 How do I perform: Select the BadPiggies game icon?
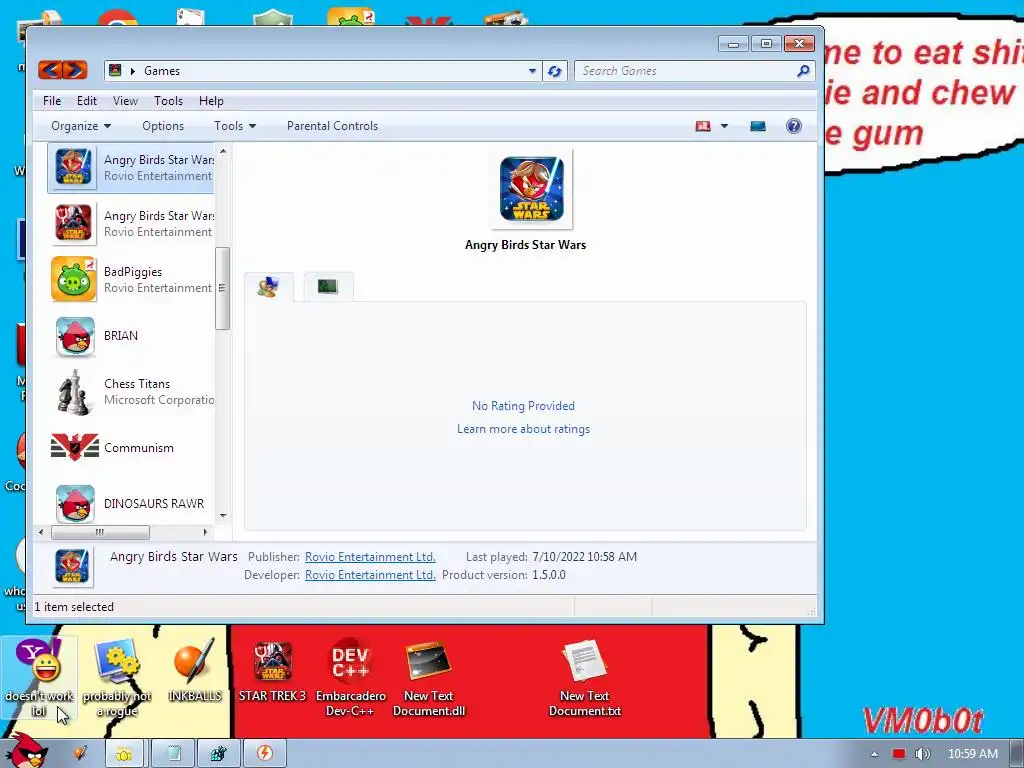coord(74,280)
